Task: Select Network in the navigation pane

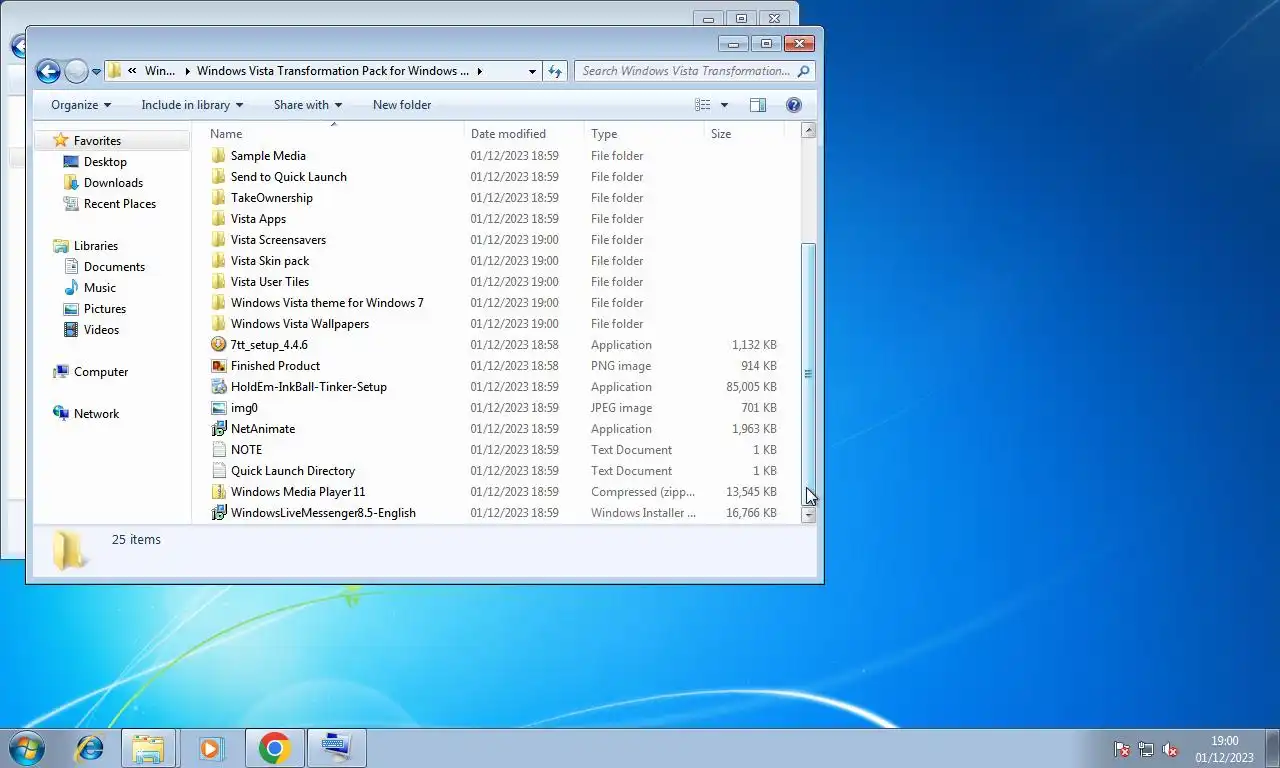Action: (96, 414)
